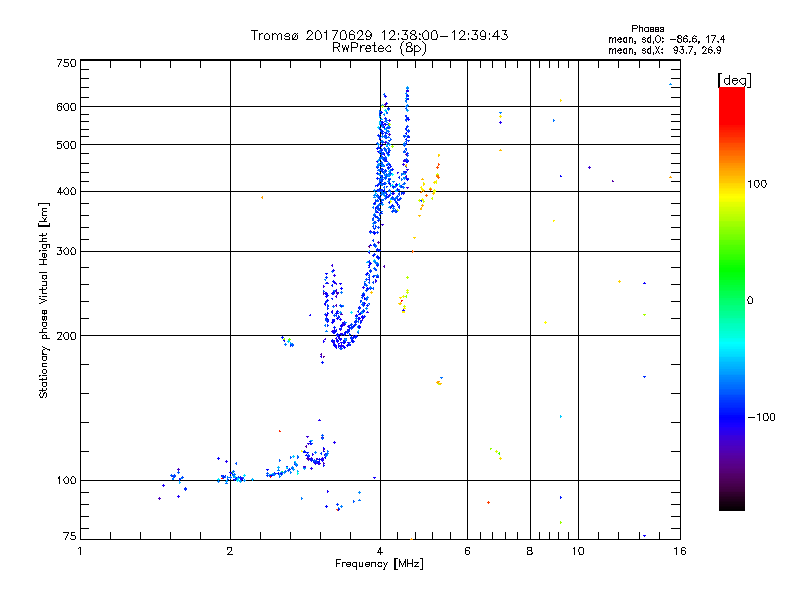Click the 750 tick on the height axis

(66, 63)
